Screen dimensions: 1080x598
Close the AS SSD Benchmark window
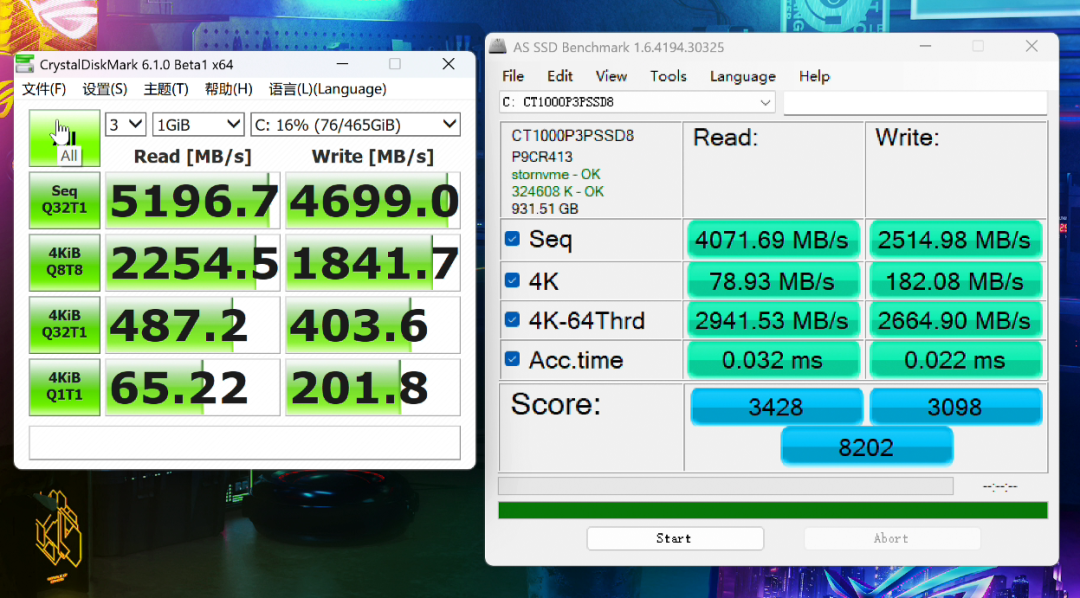(1031, 46)
